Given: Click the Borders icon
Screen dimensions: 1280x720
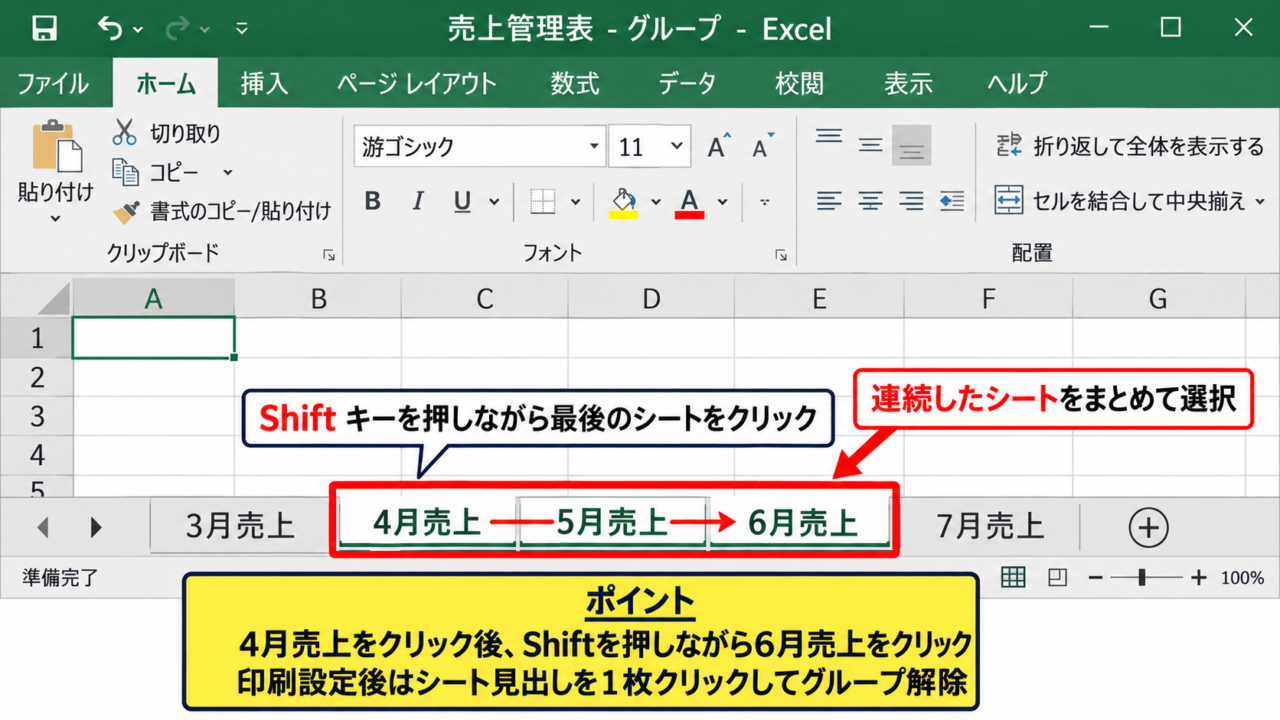Looking at the screenshot, I should pos(543,201).
